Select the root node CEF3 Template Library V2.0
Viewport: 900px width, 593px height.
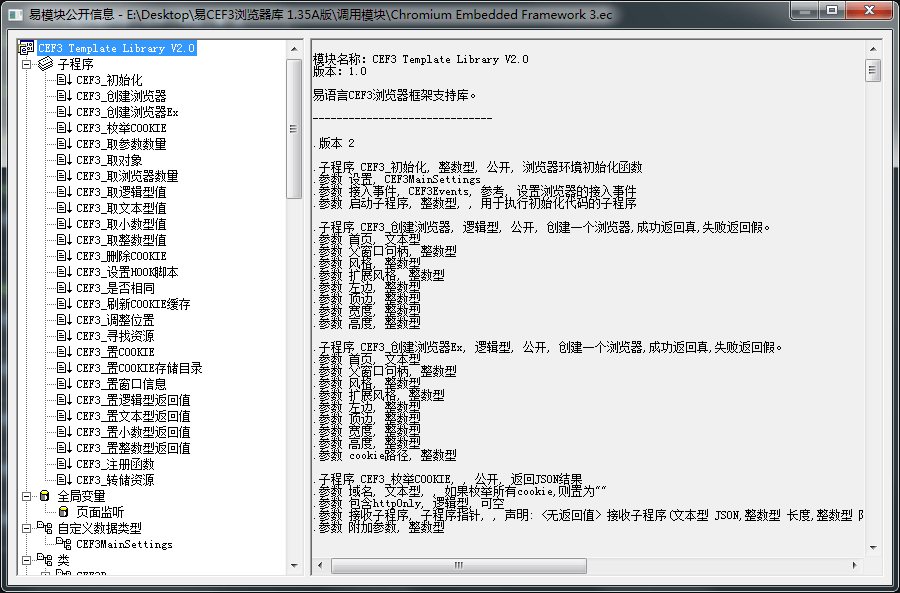[x=117, y=48]
